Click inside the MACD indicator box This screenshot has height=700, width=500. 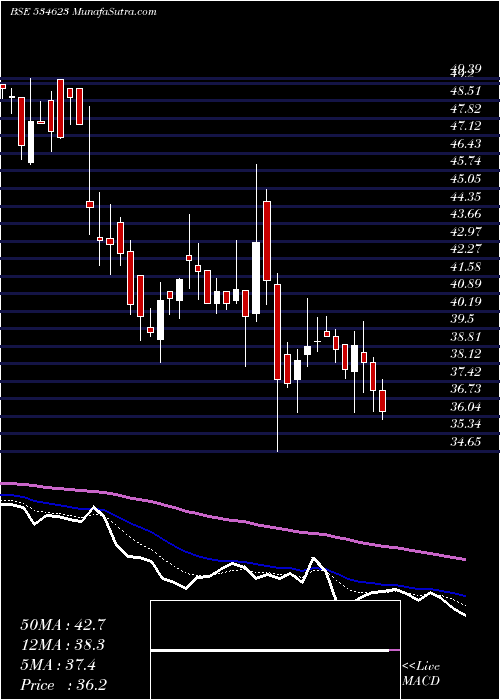pyautogui.click(x=275, y=650)
